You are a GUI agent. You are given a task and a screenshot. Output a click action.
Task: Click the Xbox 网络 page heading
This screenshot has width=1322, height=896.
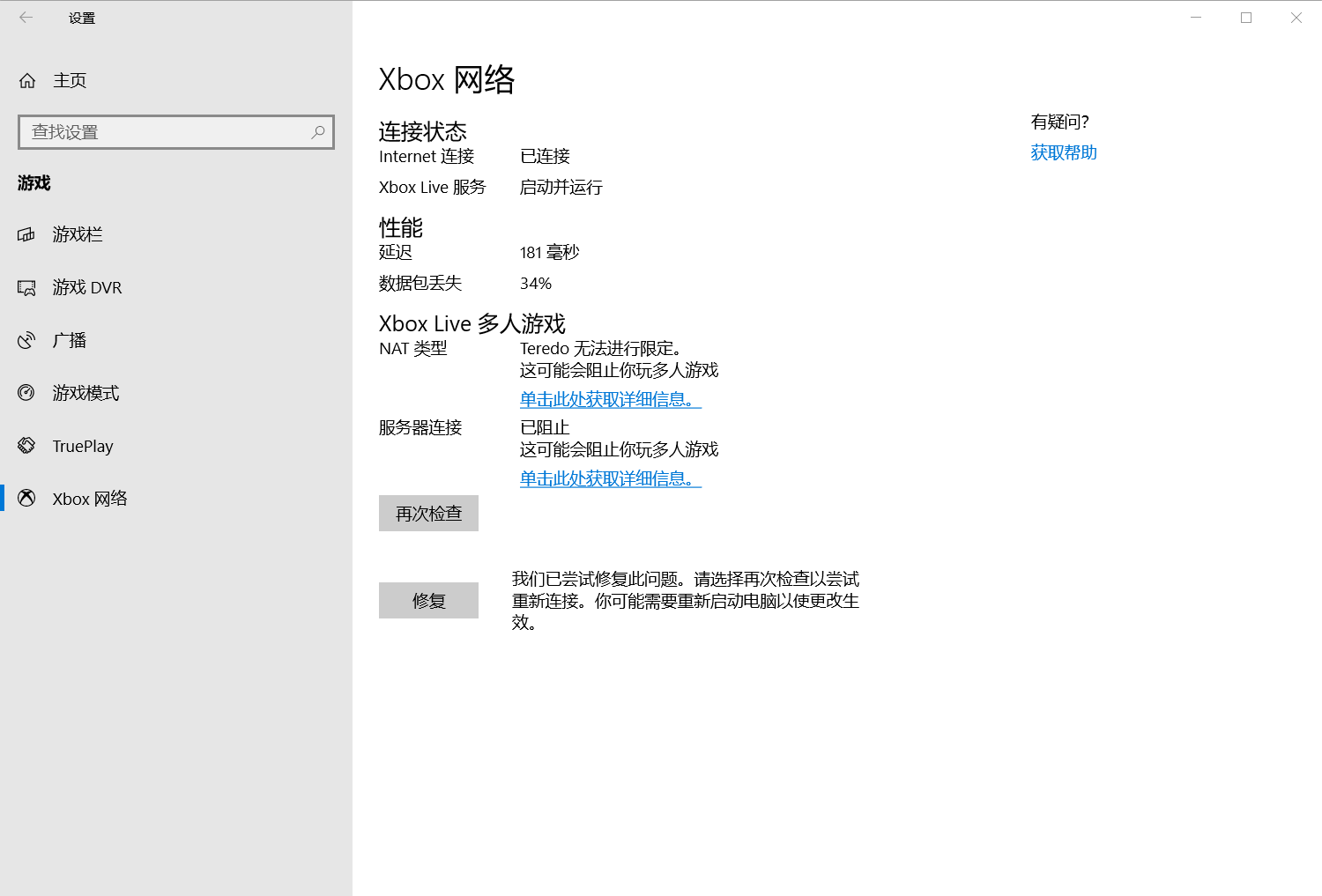coord(447,79)
